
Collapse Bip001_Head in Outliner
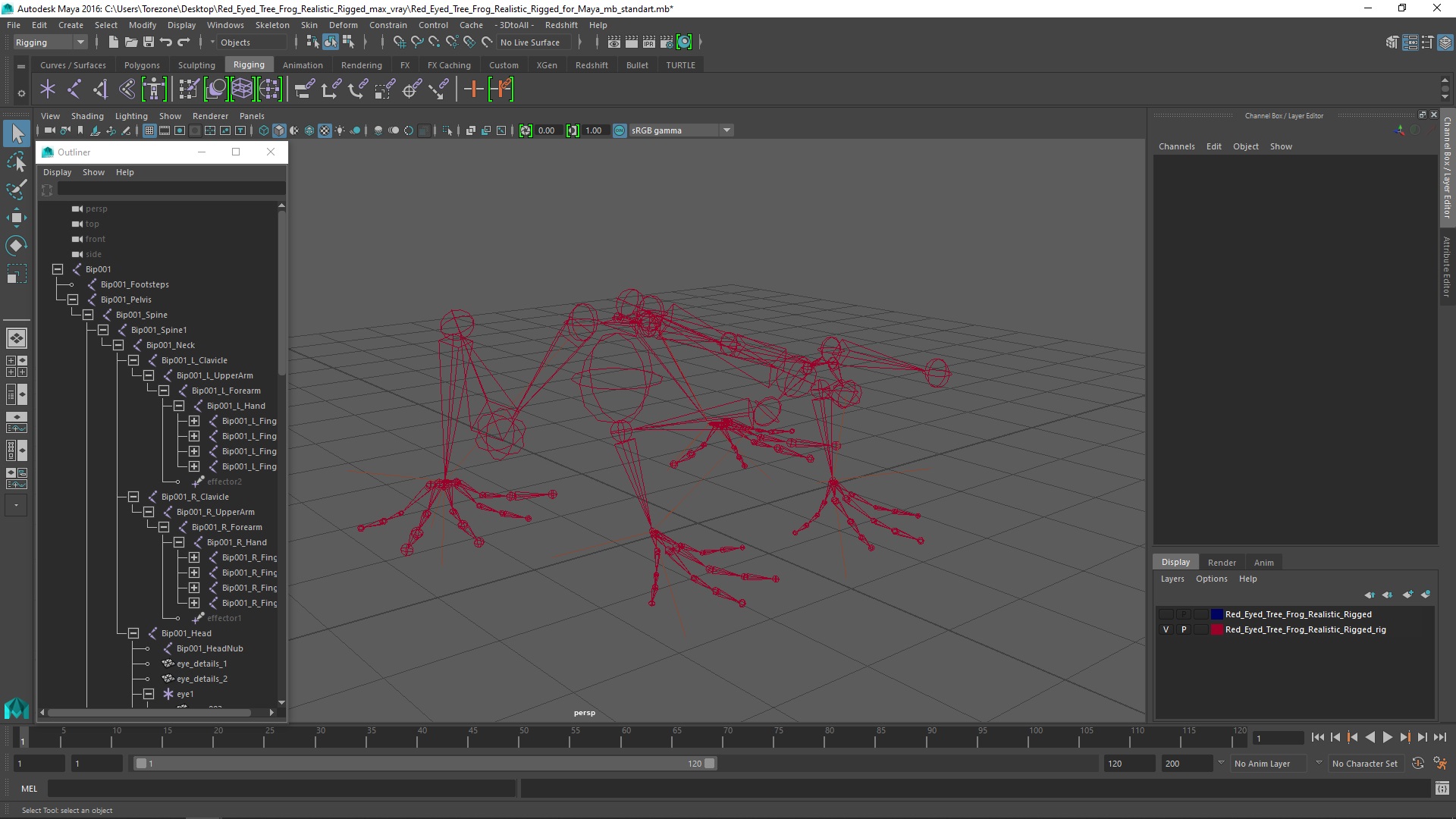(133, 633)
